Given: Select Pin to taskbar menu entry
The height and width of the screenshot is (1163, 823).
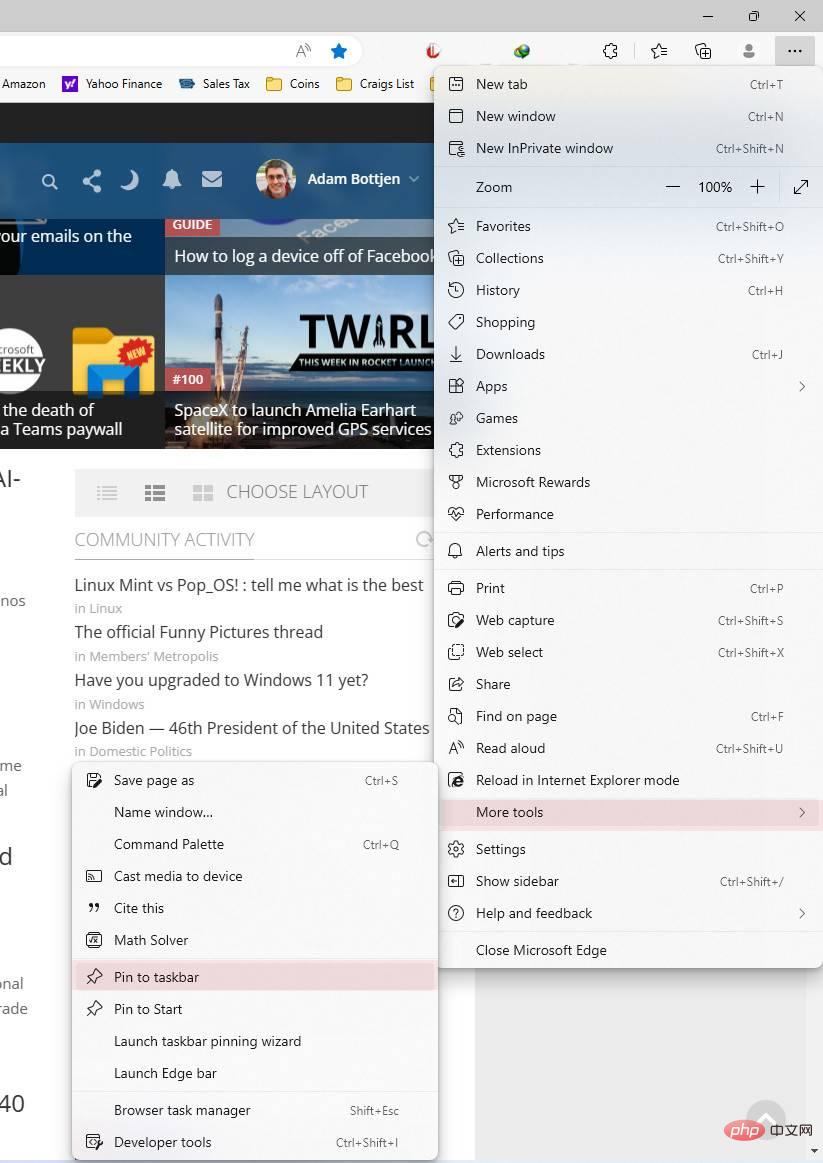Looking at the screenshot, I should click(254, 977).
